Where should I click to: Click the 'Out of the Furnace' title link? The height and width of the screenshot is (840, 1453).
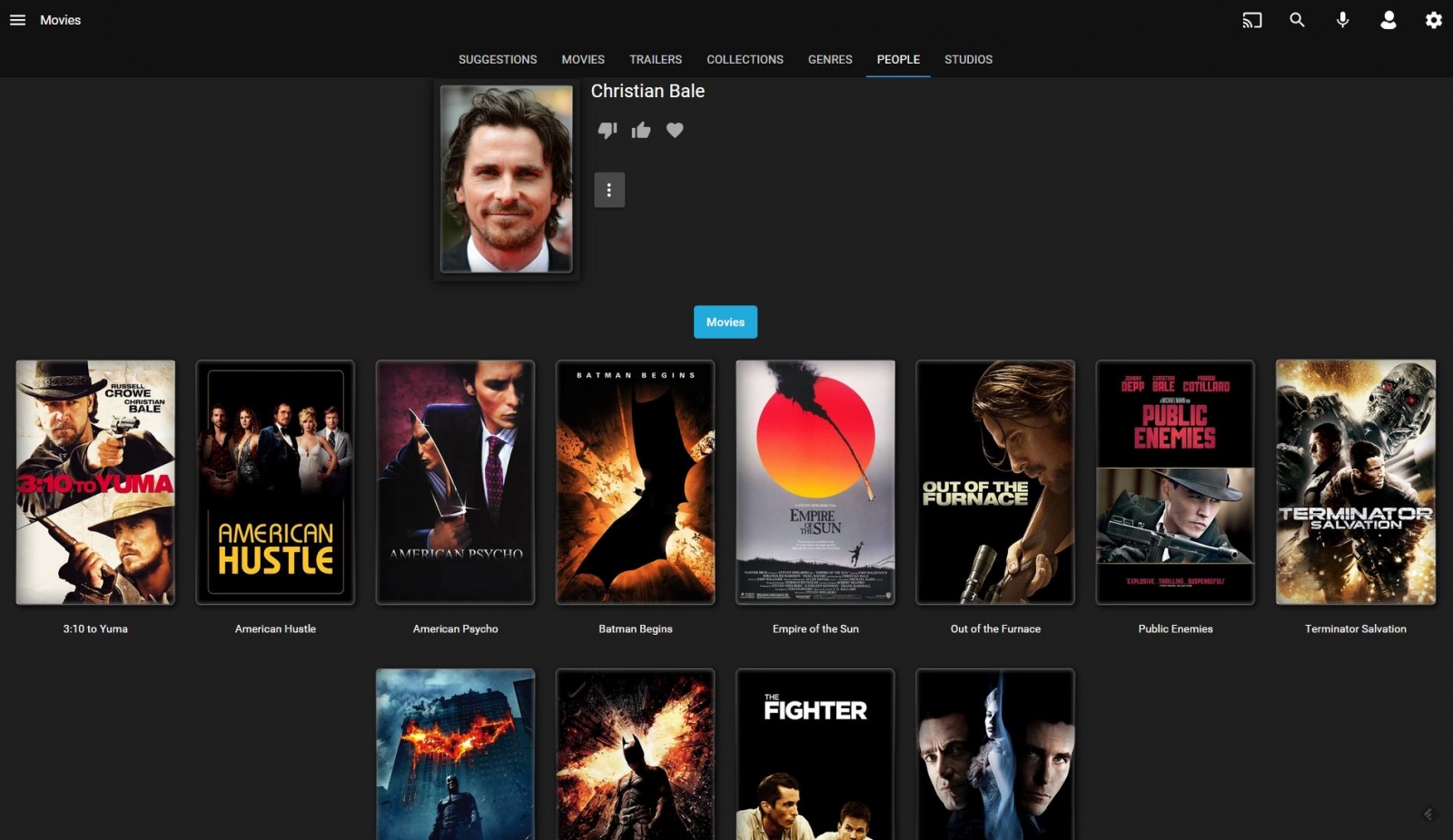point(995,628)
